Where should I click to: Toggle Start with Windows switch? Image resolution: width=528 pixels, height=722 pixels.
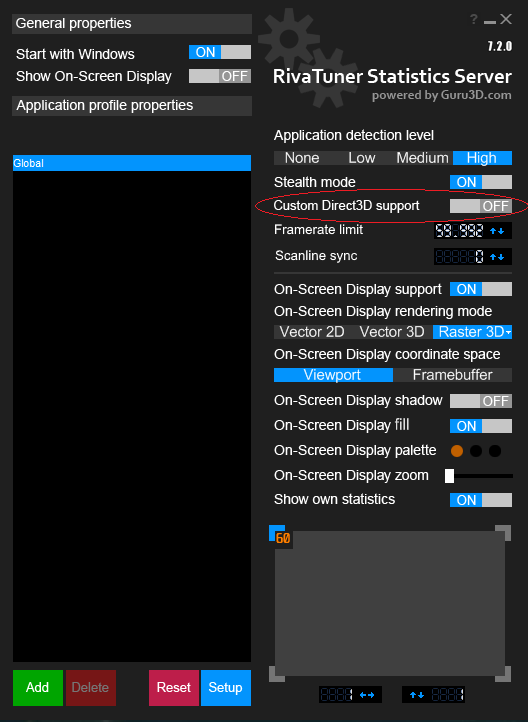coord(220,52)
